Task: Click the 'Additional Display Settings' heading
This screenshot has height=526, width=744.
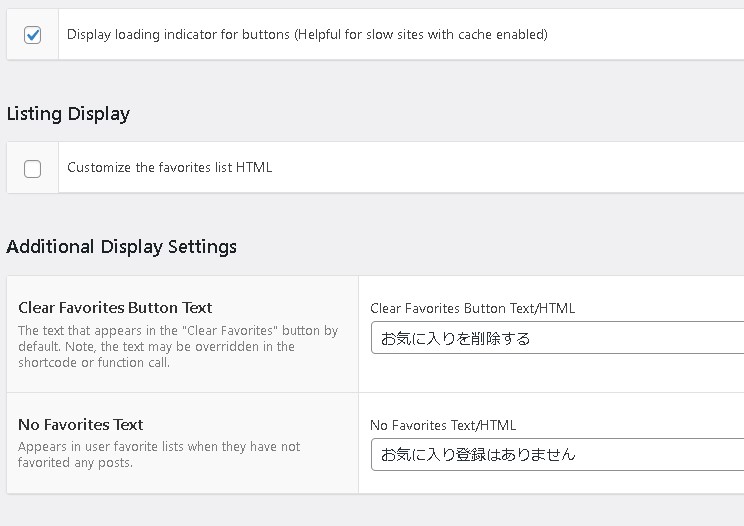Action: tap(121, 247)
